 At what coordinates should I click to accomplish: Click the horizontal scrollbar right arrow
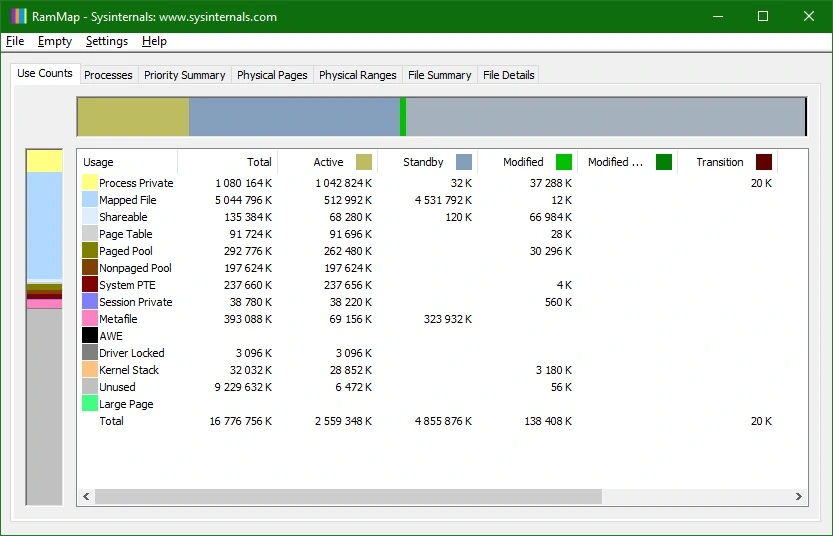[x=798, y=496]
